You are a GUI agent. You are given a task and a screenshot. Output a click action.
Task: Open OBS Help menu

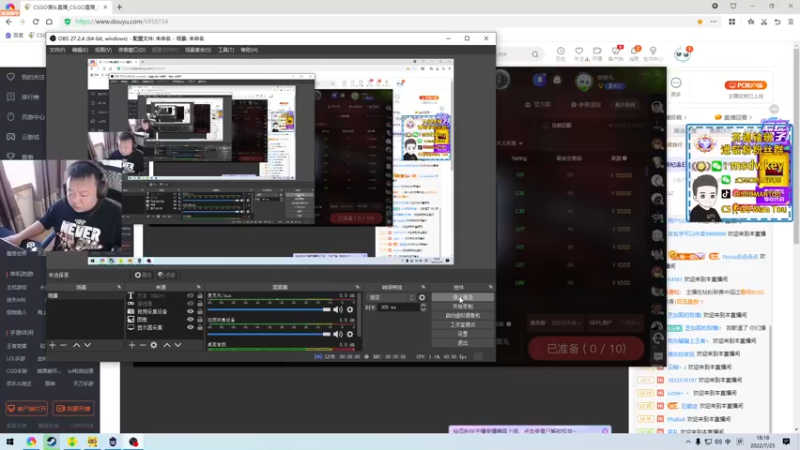249,50
